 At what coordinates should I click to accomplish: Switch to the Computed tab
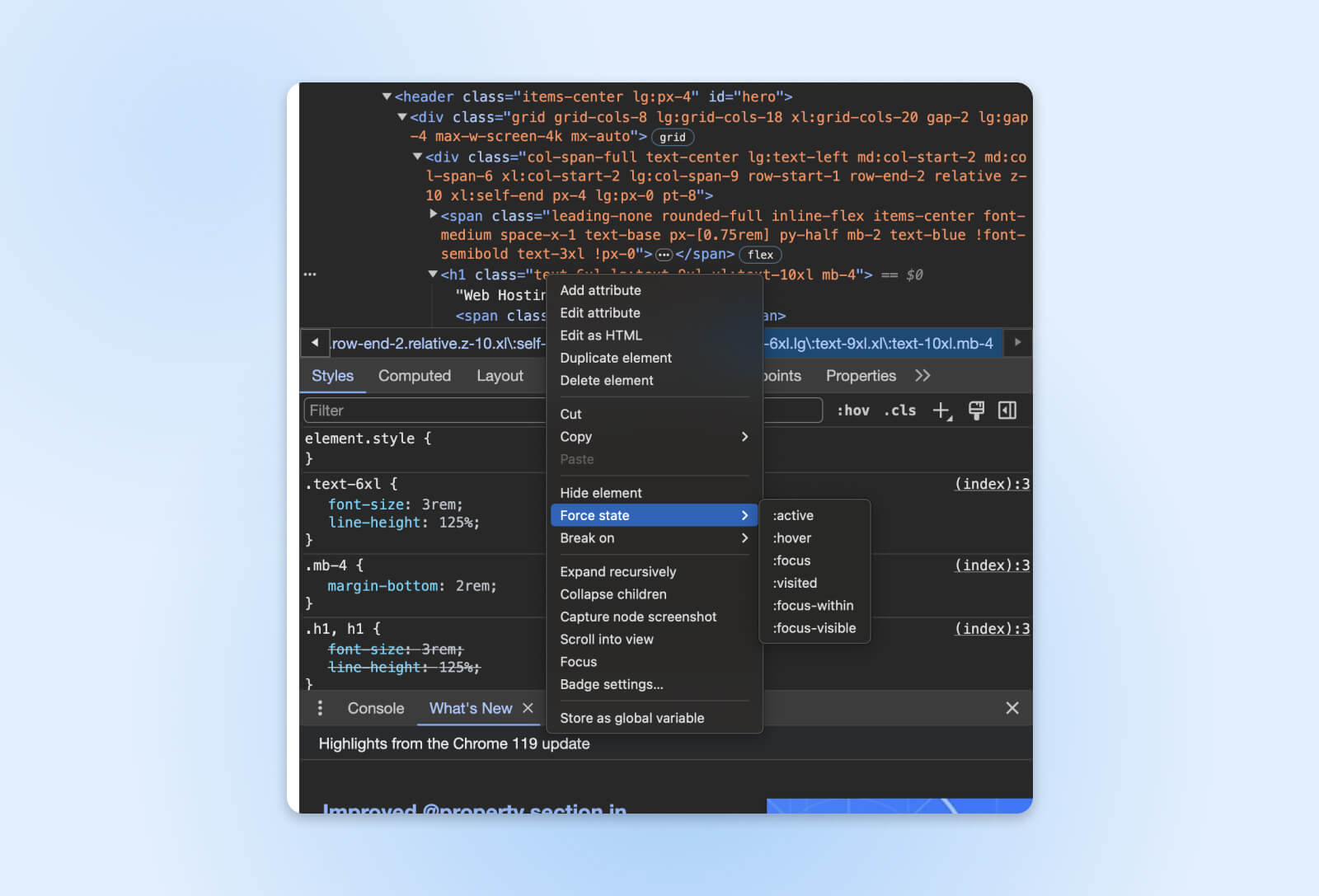tap(414, 376)
